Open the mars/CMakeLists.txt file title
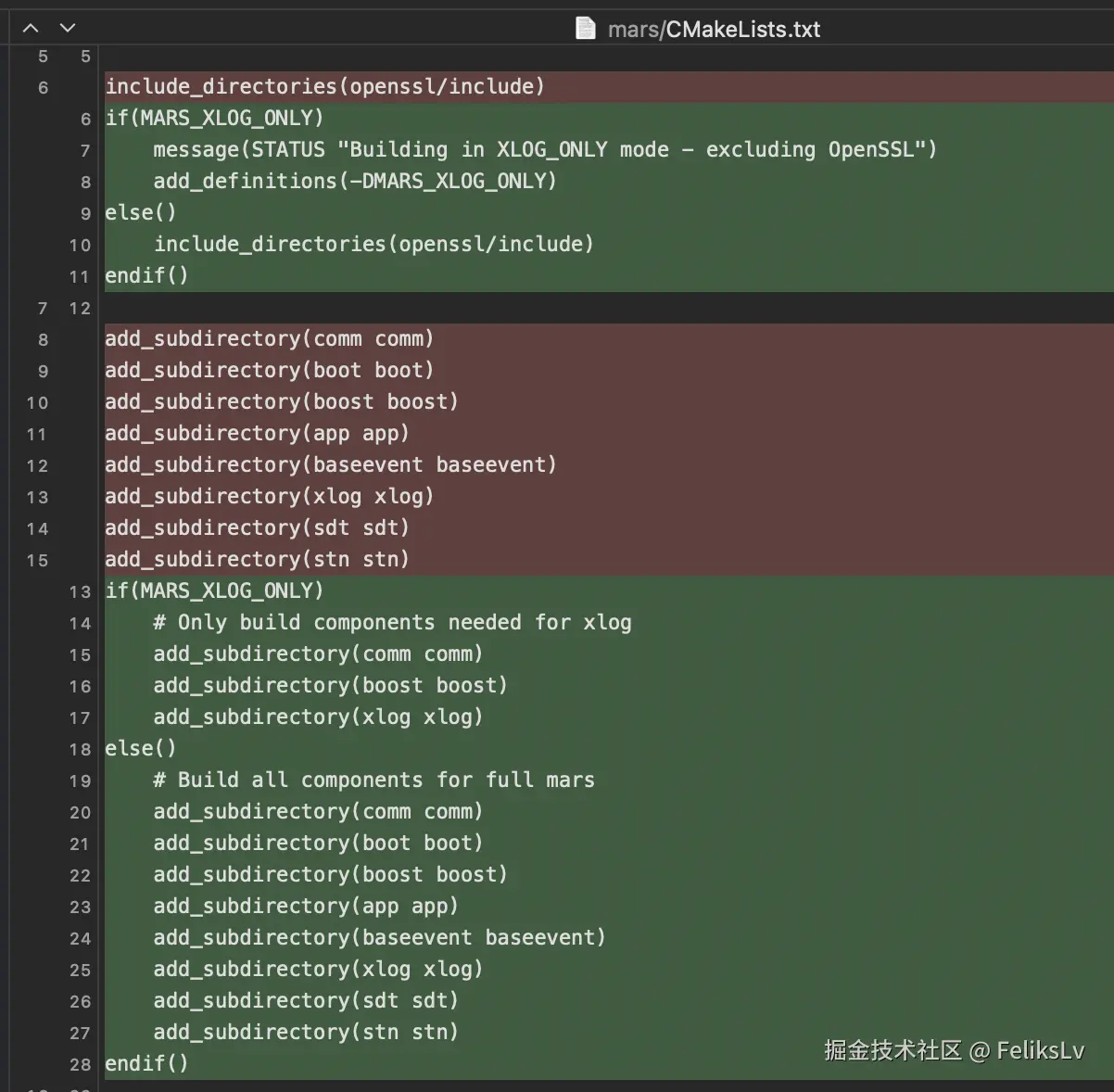This screenshot has height=1092, width=1114. tap(714, 30)
